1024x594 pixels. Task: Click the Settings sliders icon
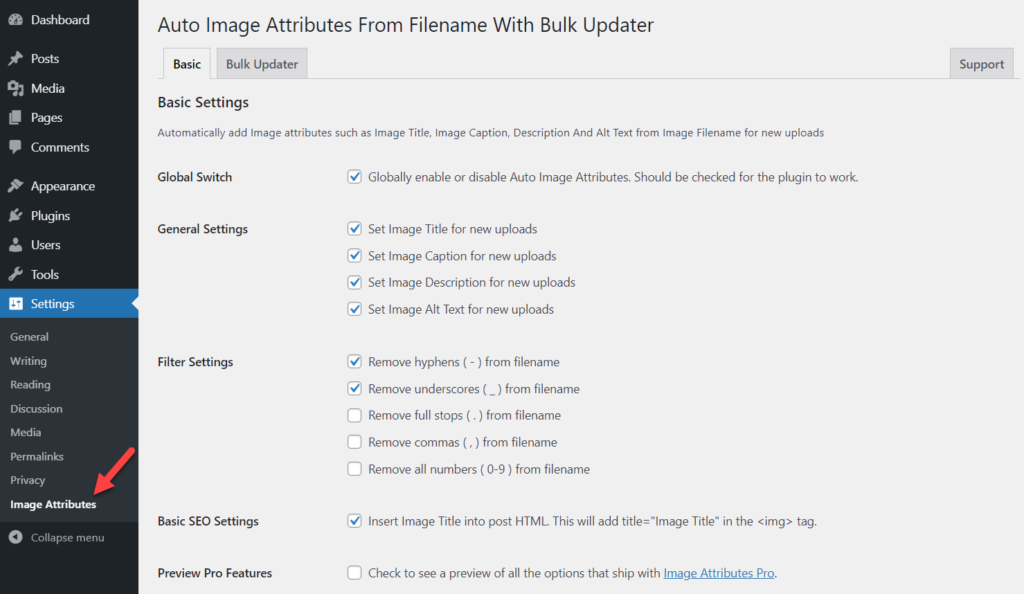(16, 304)
